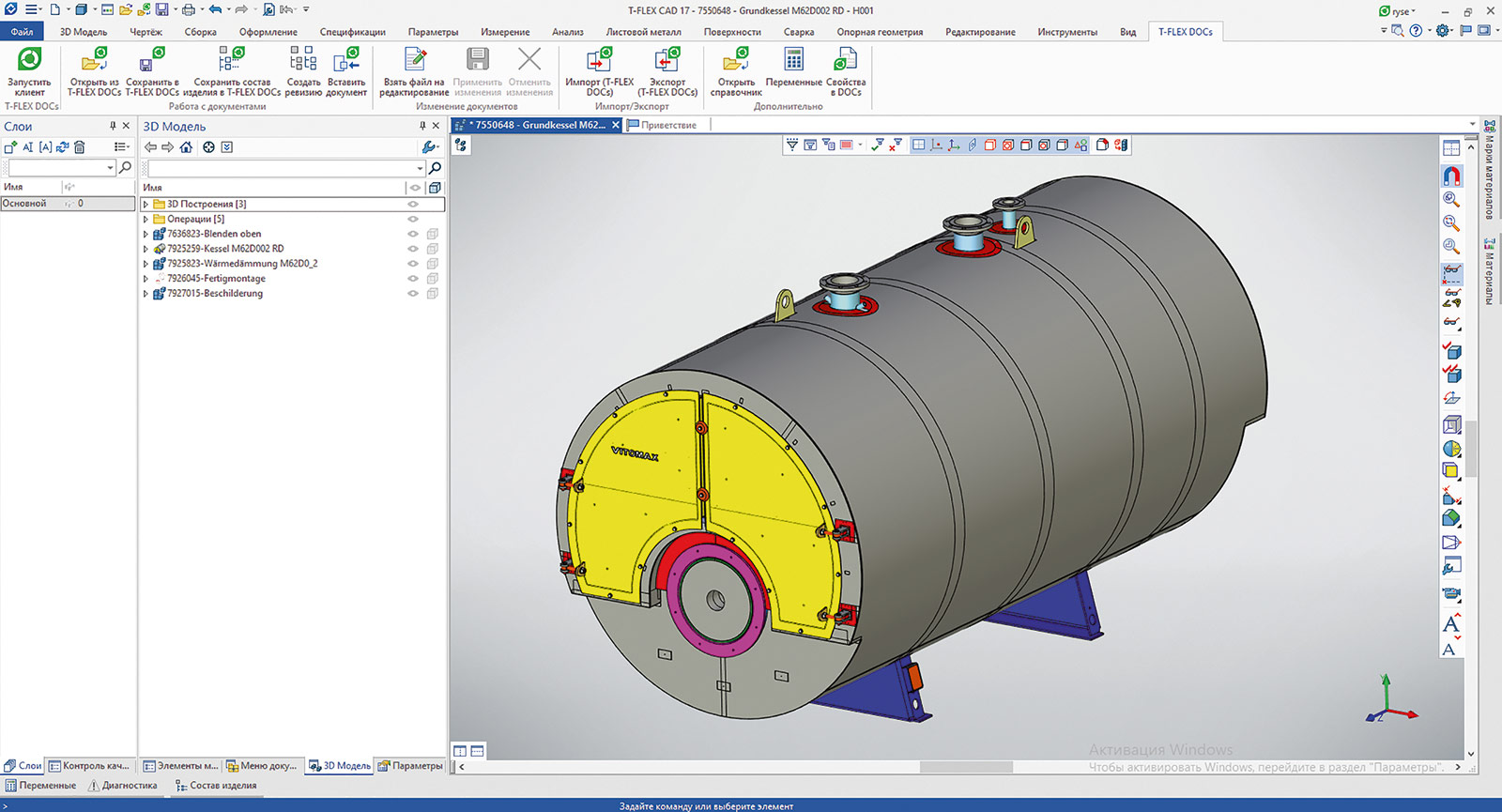This screenshot has width=1502, height=812.
Task: Click the pie-chart sphere icon on right toolbar
Action: click(1451, 449)
